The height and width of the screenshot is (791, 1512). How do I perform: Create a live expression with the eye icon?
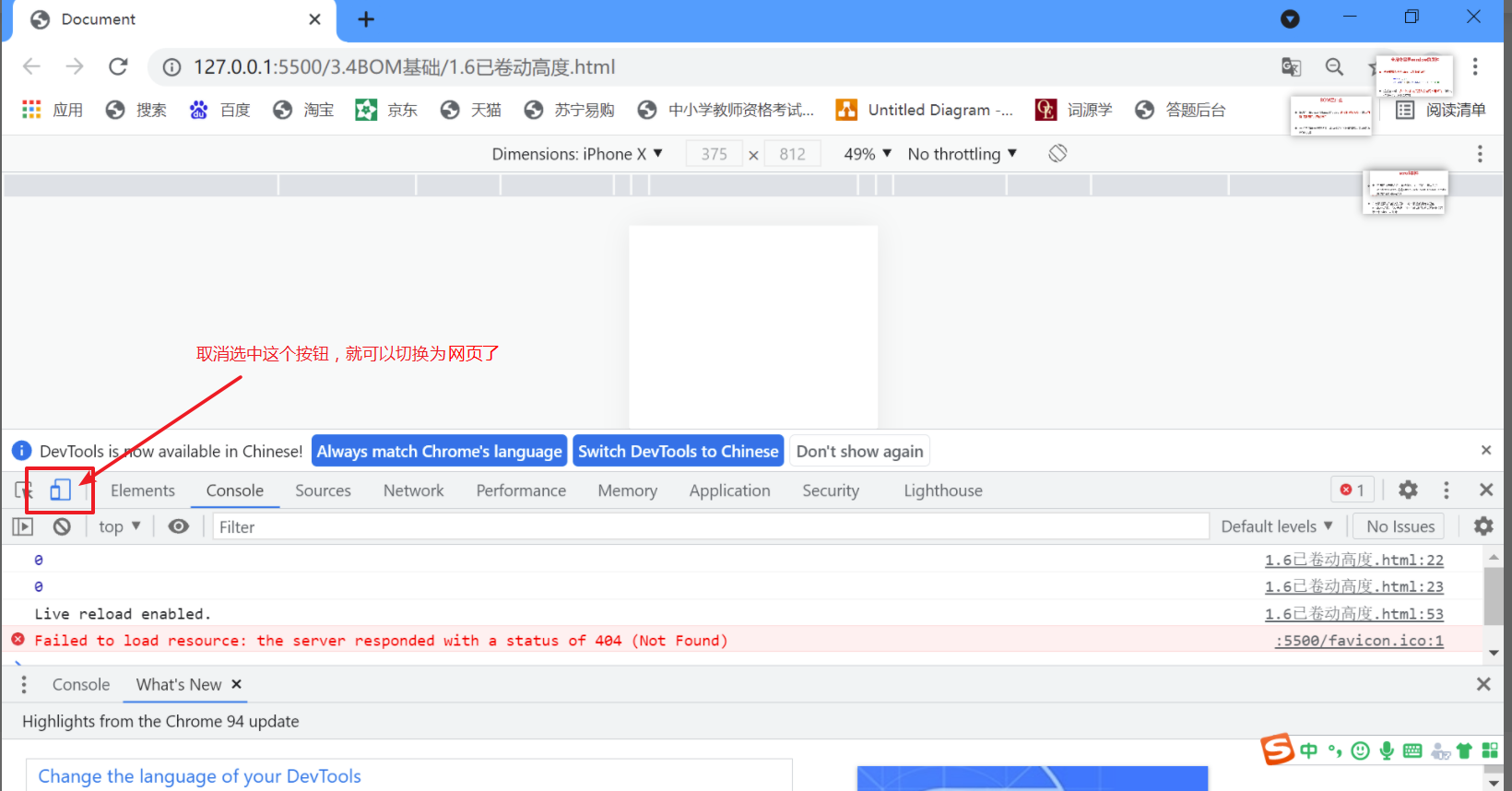[x=179, y=526]
